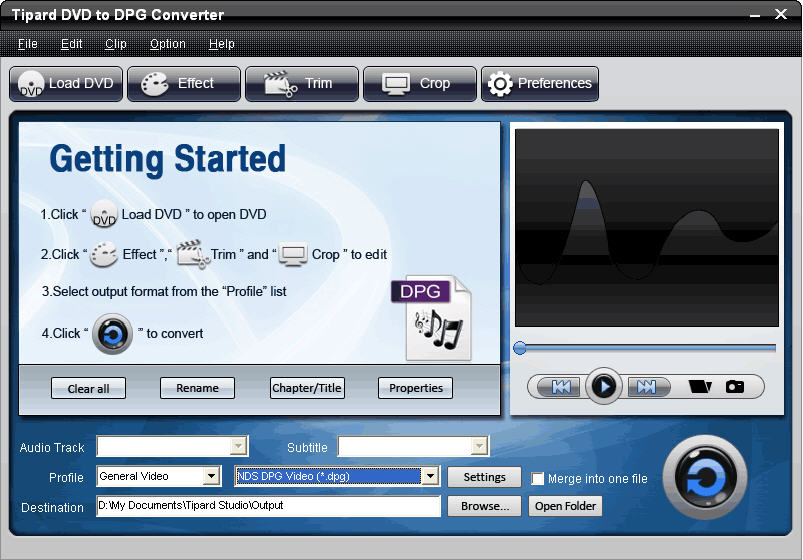The image size is (803, 560).
Task: Open profile Settings
Action: pos(484,477)
